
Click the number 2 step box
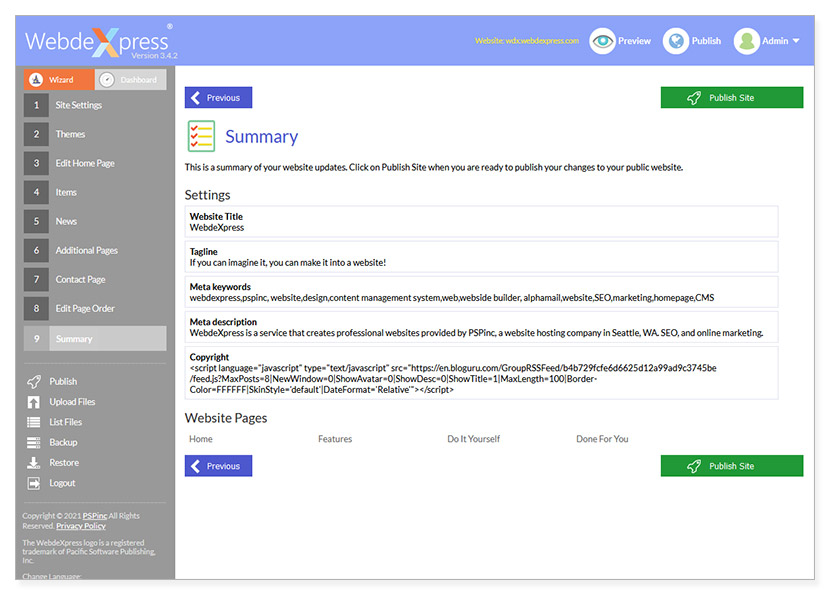point(37,134)
